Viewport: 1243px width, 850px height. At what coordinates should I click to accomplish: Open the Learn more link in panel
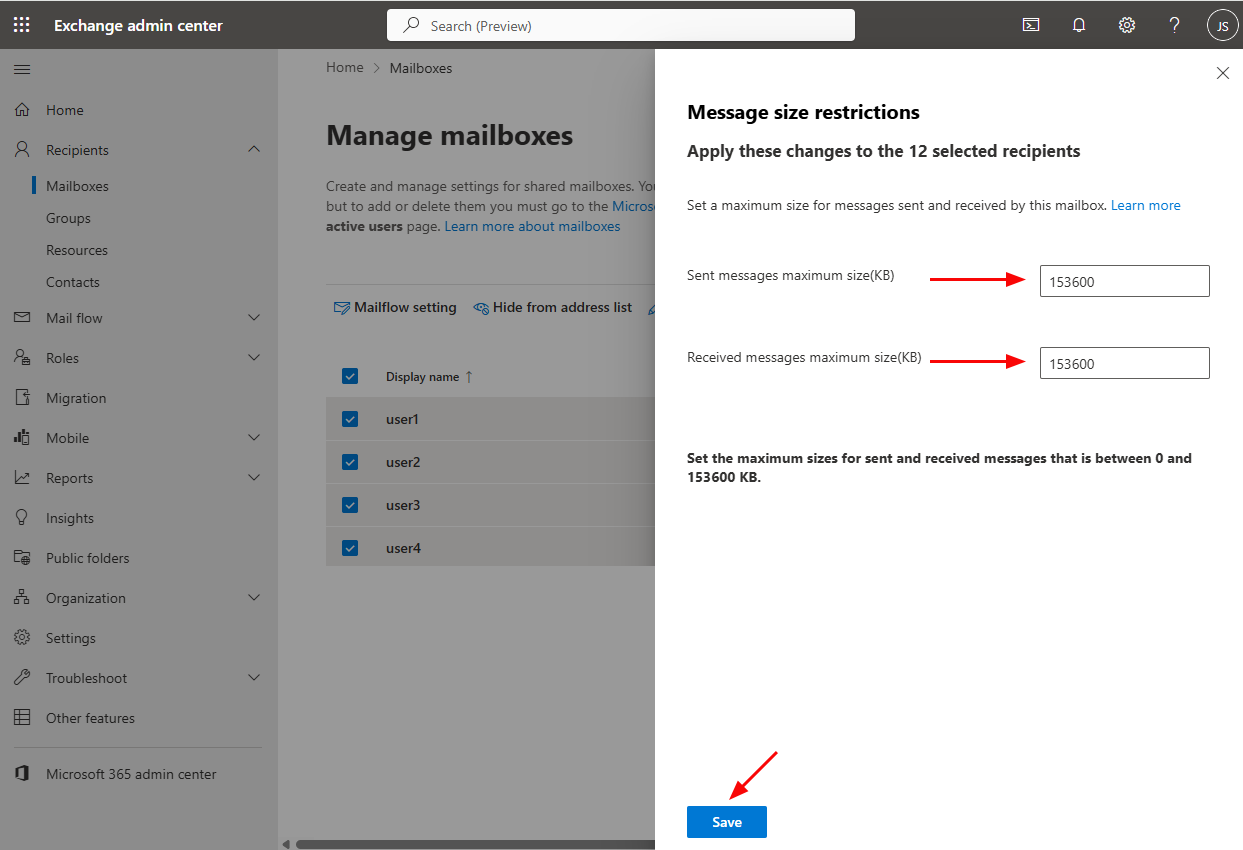(1145, 205)
